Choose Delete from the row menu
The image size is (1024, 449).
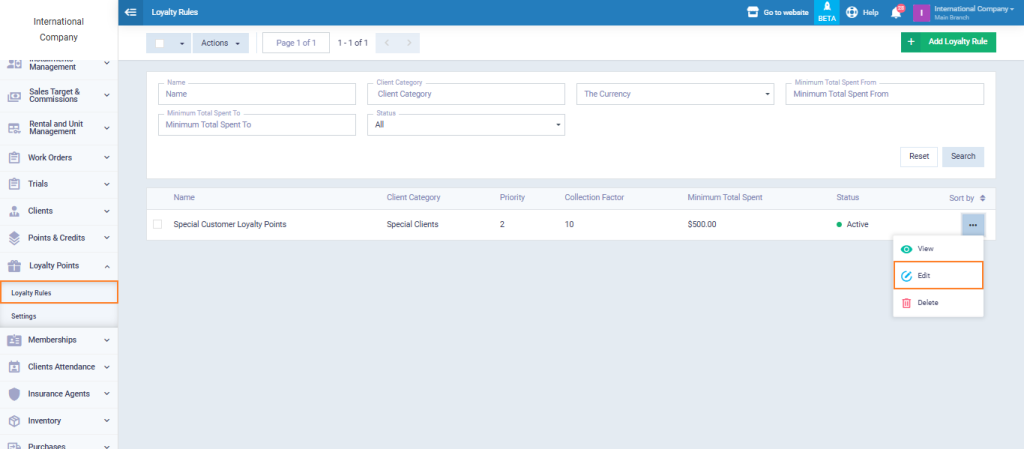938,303
